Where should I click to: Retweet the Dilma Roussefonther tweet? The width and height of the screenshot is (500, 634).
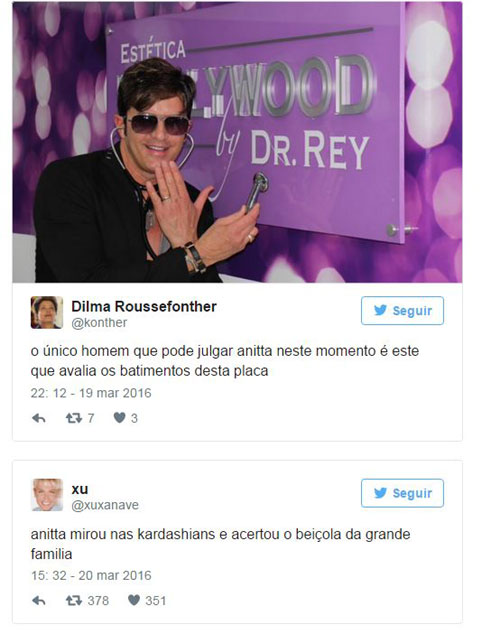tap(74, 418)
